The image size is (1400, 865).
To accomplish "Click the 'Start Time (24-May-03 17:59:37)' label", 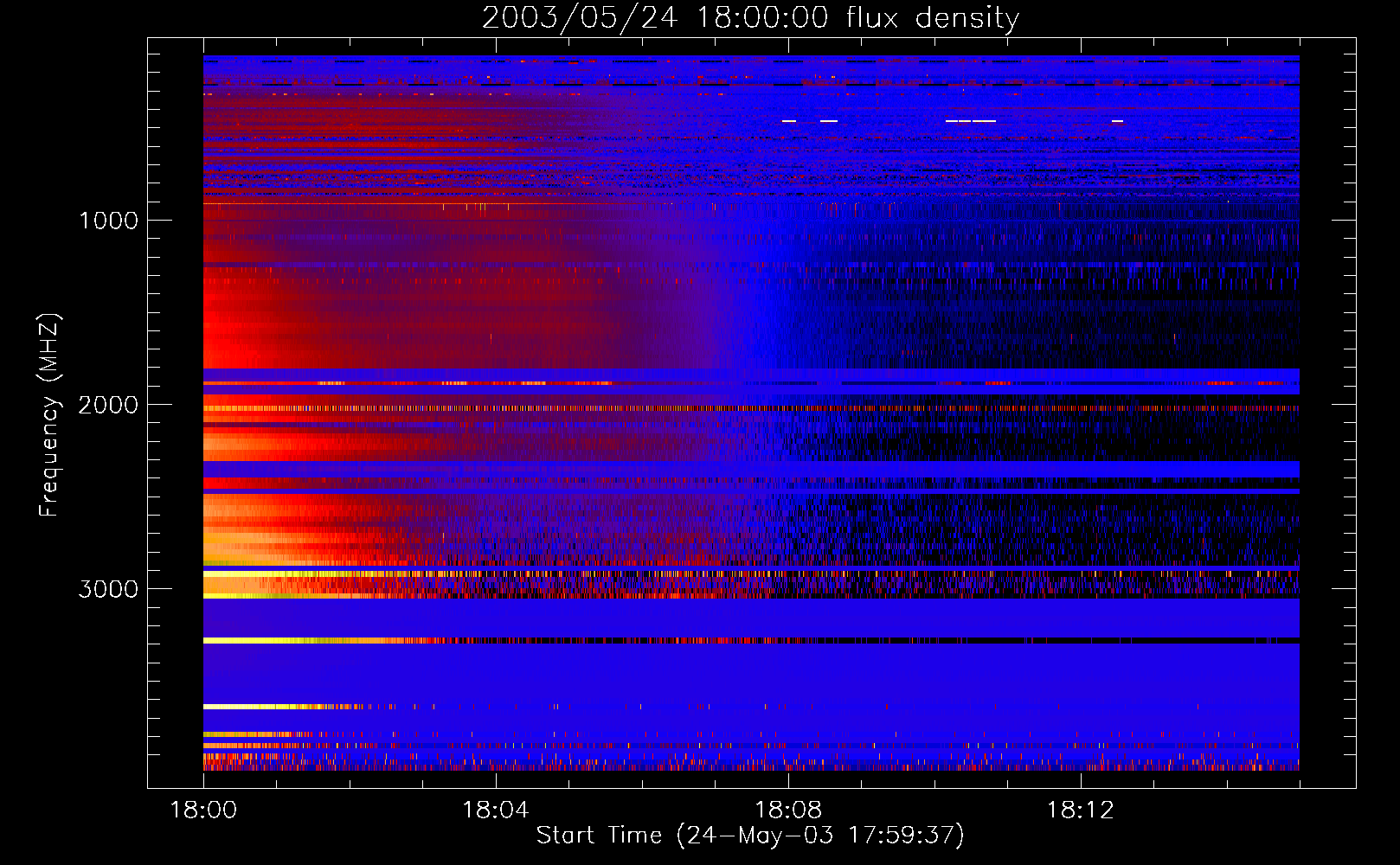I will tap(750, 836).
